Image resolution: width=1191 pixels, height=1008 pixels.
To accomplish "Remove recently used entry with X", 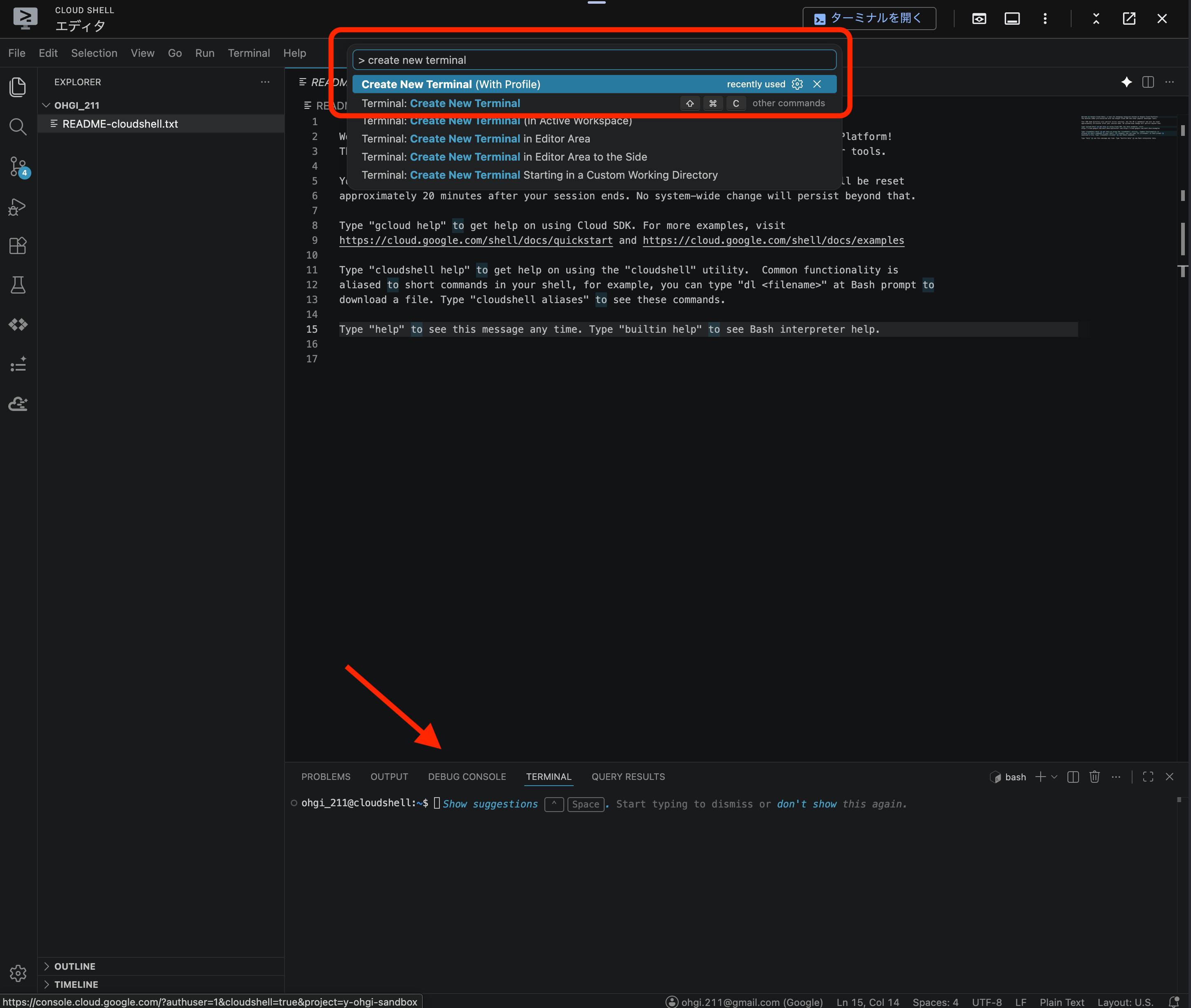I will pos(817,84).
